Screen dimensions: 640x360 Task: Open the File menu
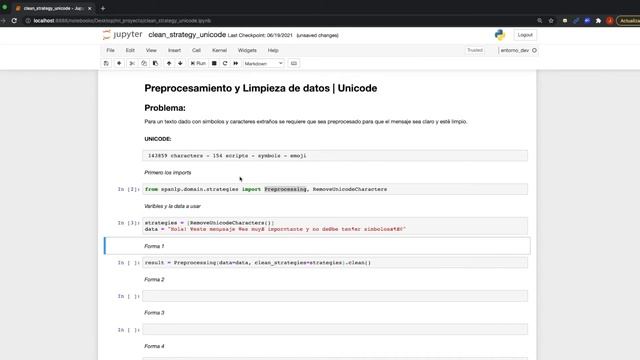click(110, 50)
